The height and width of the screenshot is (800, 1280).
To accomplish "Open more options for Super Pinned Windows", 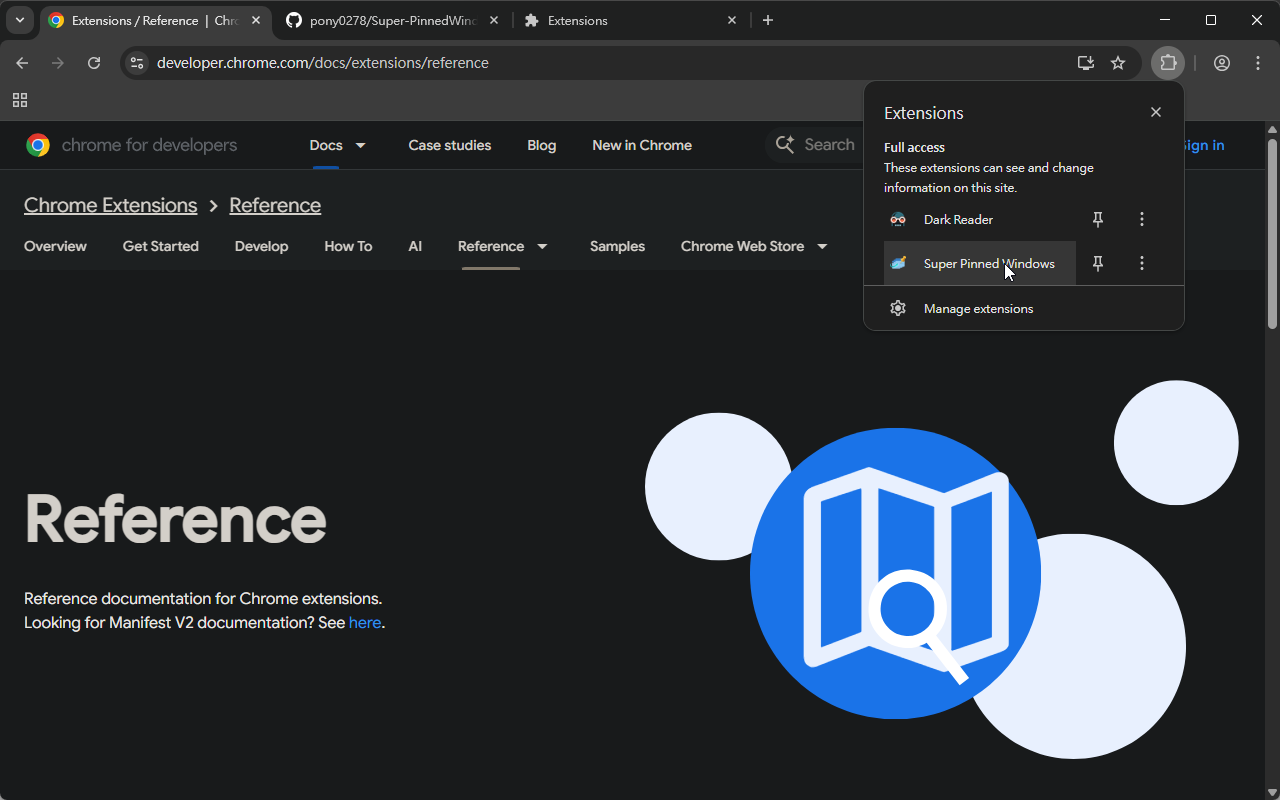I will 1142,263.
